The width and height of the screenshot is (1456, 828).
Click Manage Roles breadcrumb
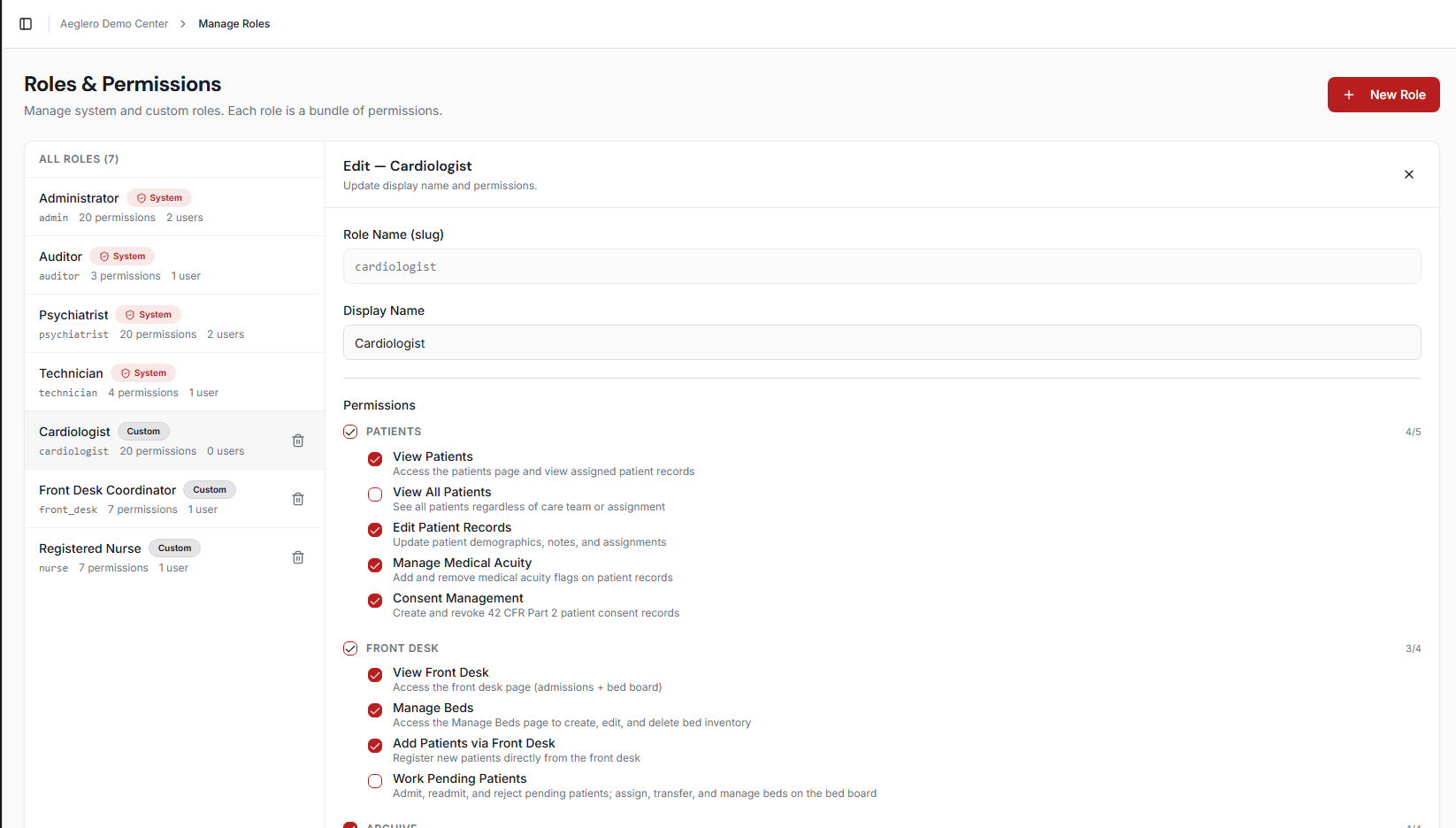pyautogui.click(x=234, y=24)
